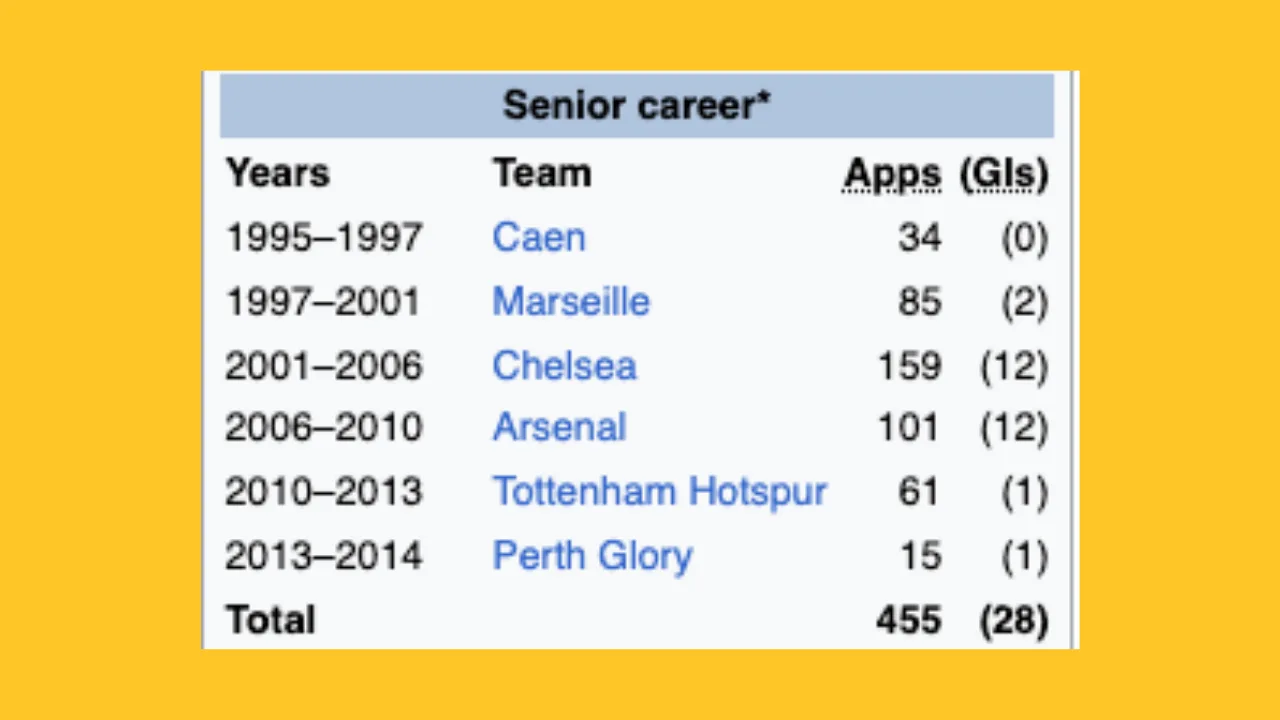Click the (28) total goals value

1014,620
